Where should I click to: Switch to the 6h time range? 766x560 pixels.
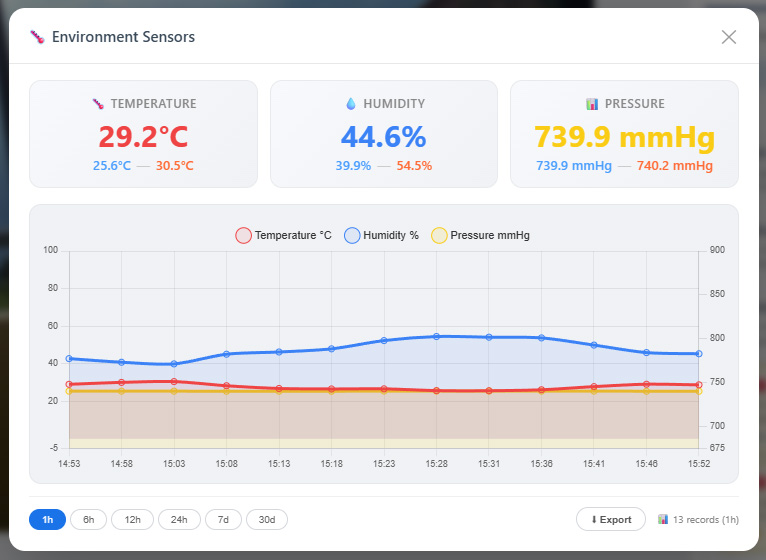click(88, 519)
